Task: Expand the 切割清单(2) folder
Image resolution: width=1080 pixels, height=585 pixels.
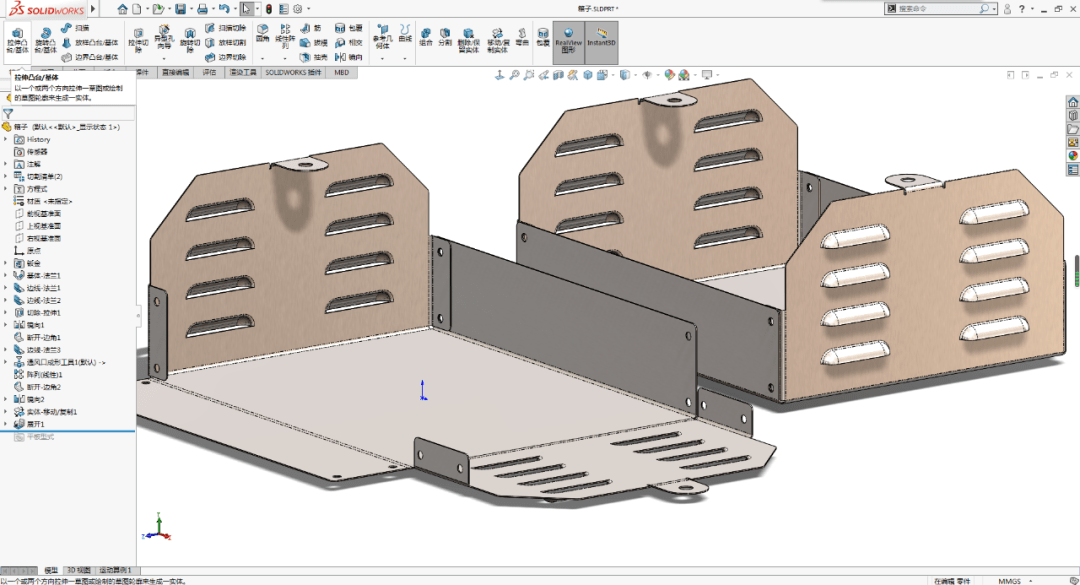Action: click(6, 176)
